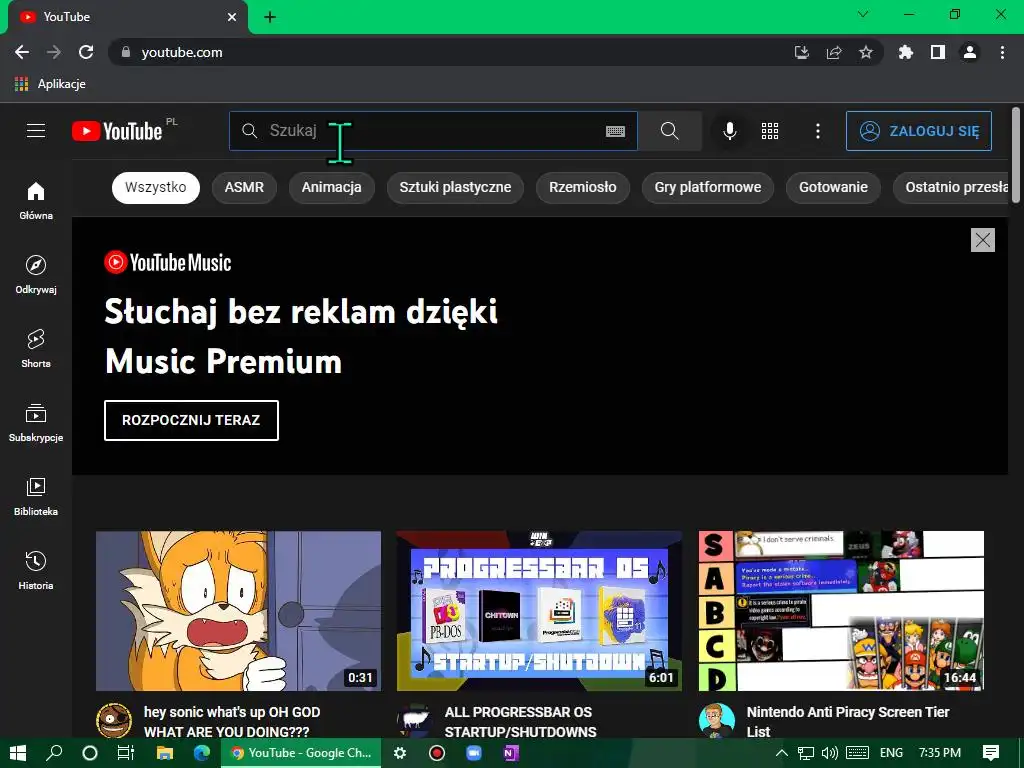The image size is (1024, 768).
Task: Open 'Nintendo Anti Piracy Screen Tier List' title
Action: point(848,722)
